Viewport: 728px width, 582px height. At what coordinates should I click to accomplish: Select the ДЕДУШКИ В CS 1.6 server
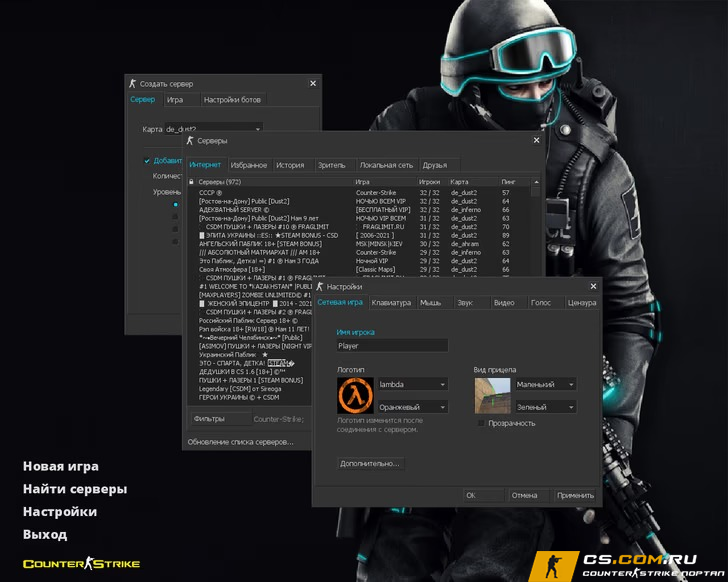click(x=250, y=372)
